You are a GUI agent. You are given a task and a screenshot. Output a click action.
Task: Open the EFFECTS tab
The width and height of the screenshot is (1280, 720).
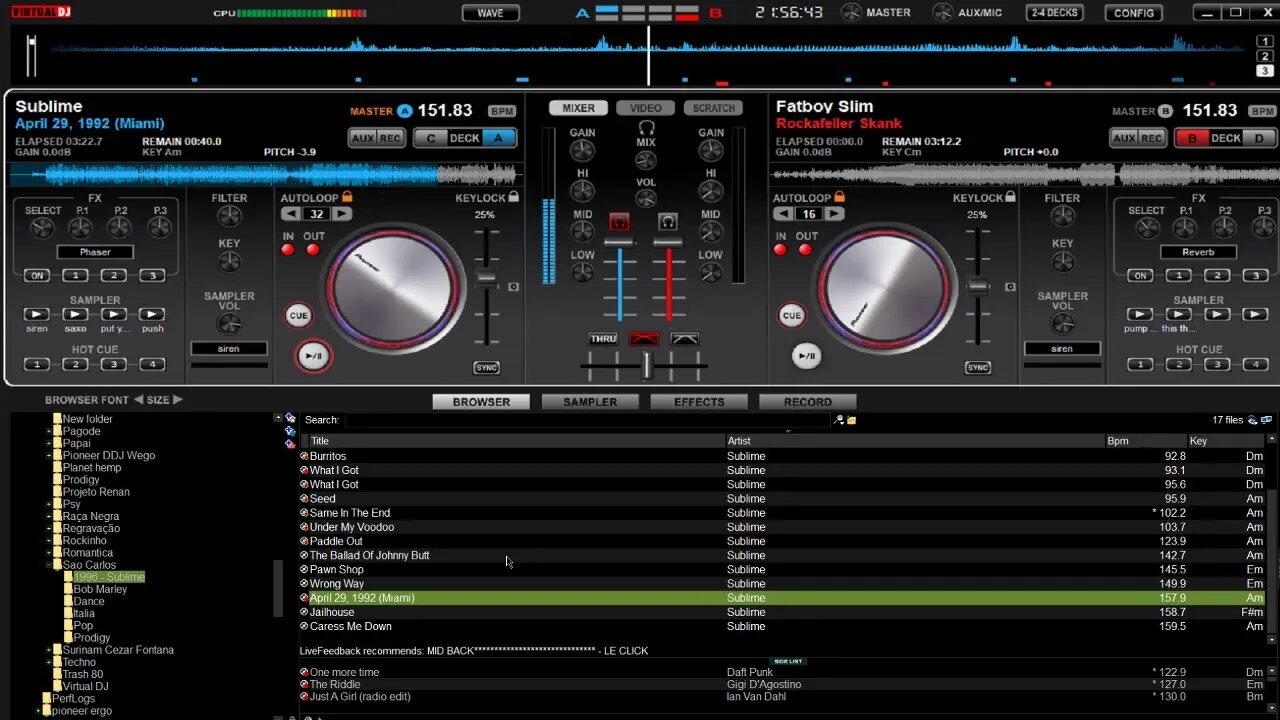[699, 402]
